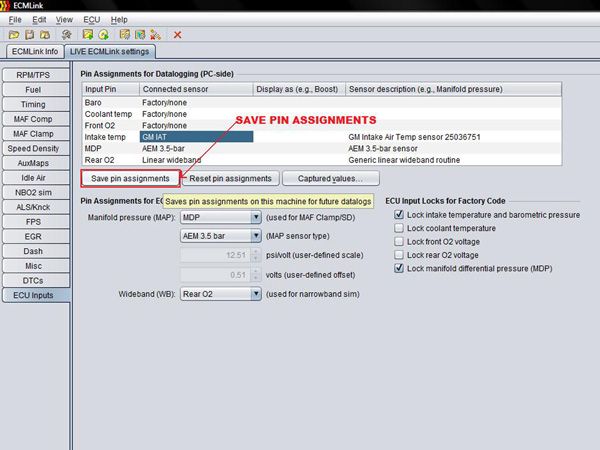Viewport: 600px width, 450px height.
Task: Click the Save pin assignments button
Action: [x=130, y=178]
